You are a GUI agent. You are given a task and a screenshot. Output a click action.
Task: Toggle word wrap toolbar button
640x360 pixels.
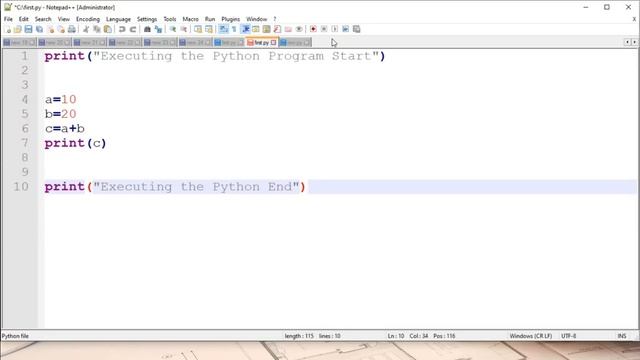pyautogui.click(x=223, y=29)
